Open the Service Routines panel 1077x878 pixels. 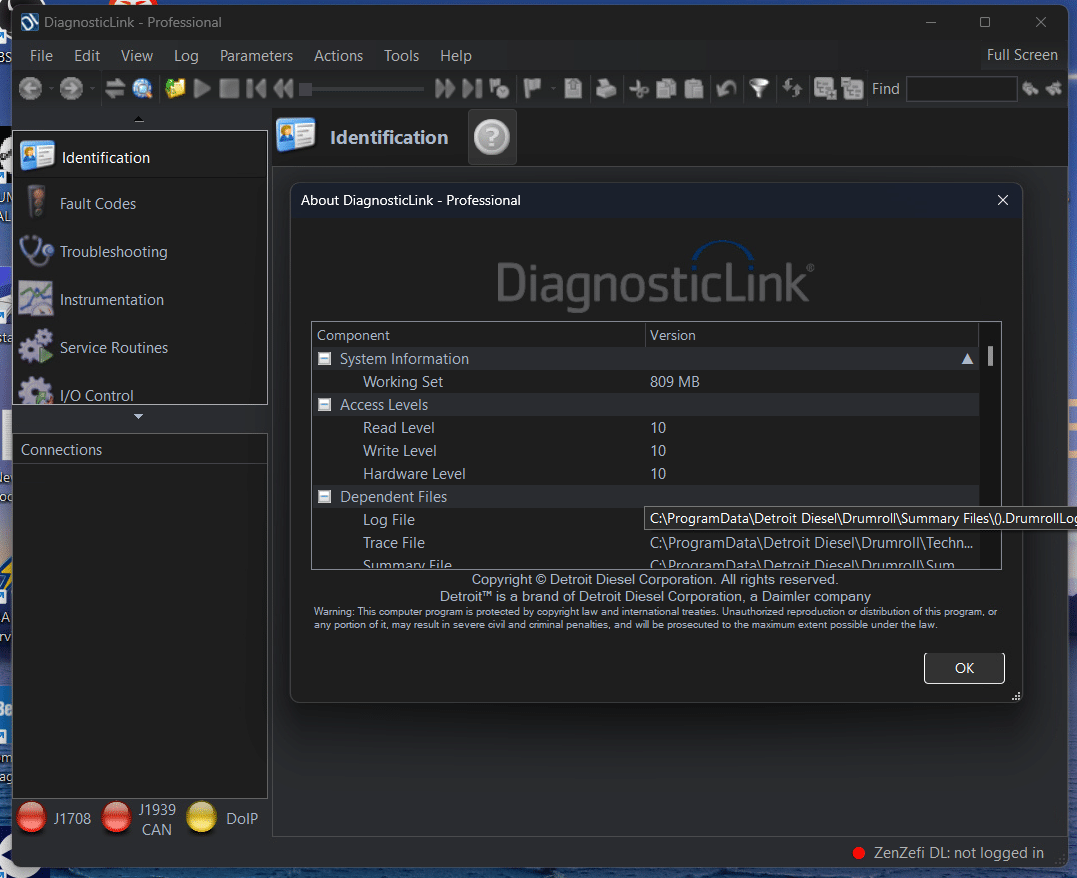[x=36, y=347]
